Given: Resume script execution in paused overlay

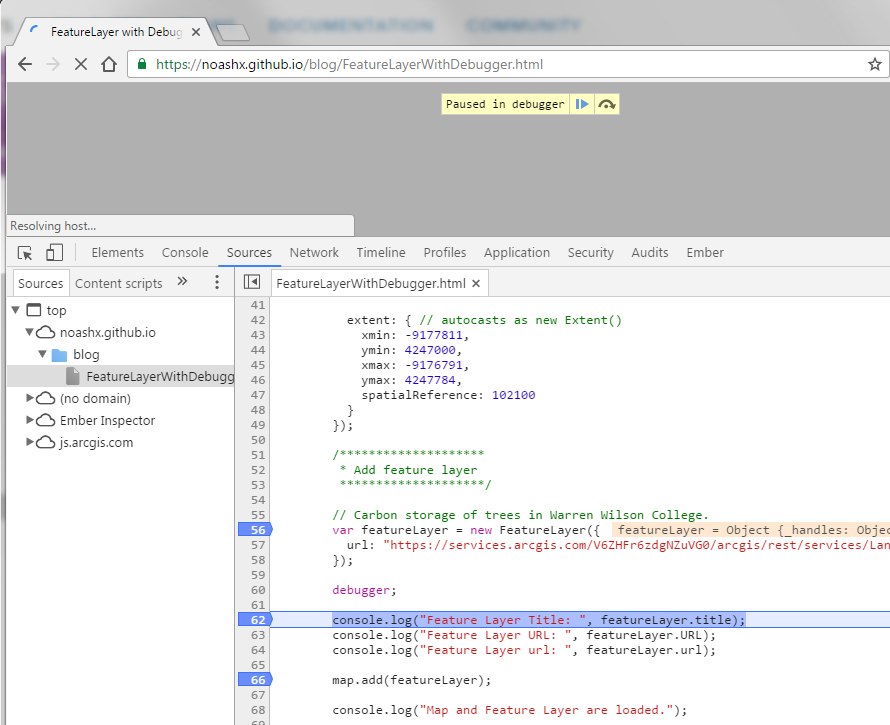Looking at the screenshot, I should [582, 104].
